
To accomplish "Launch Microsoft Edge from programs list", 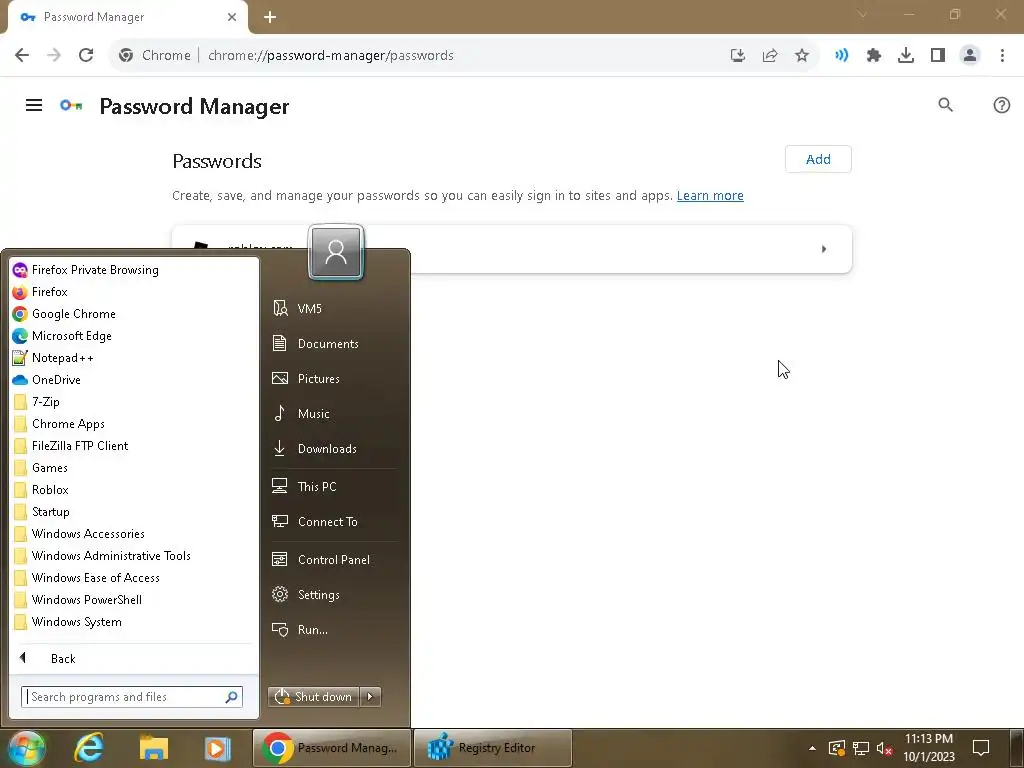I will (62, 336).
